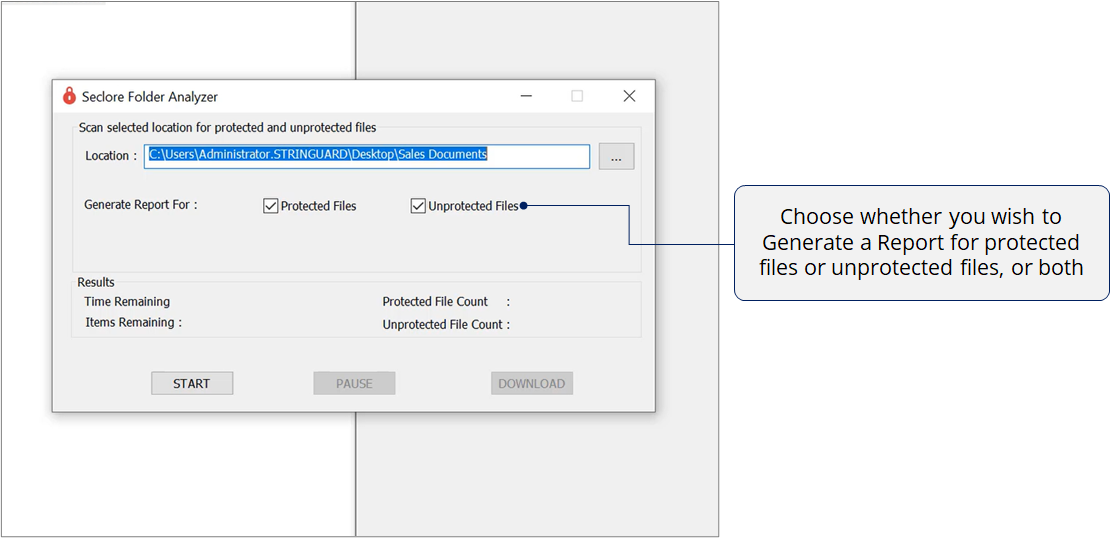Close the Seclore Folder Analyzer window
Screen dimensions: 1110x538
[x=629, y=96]
